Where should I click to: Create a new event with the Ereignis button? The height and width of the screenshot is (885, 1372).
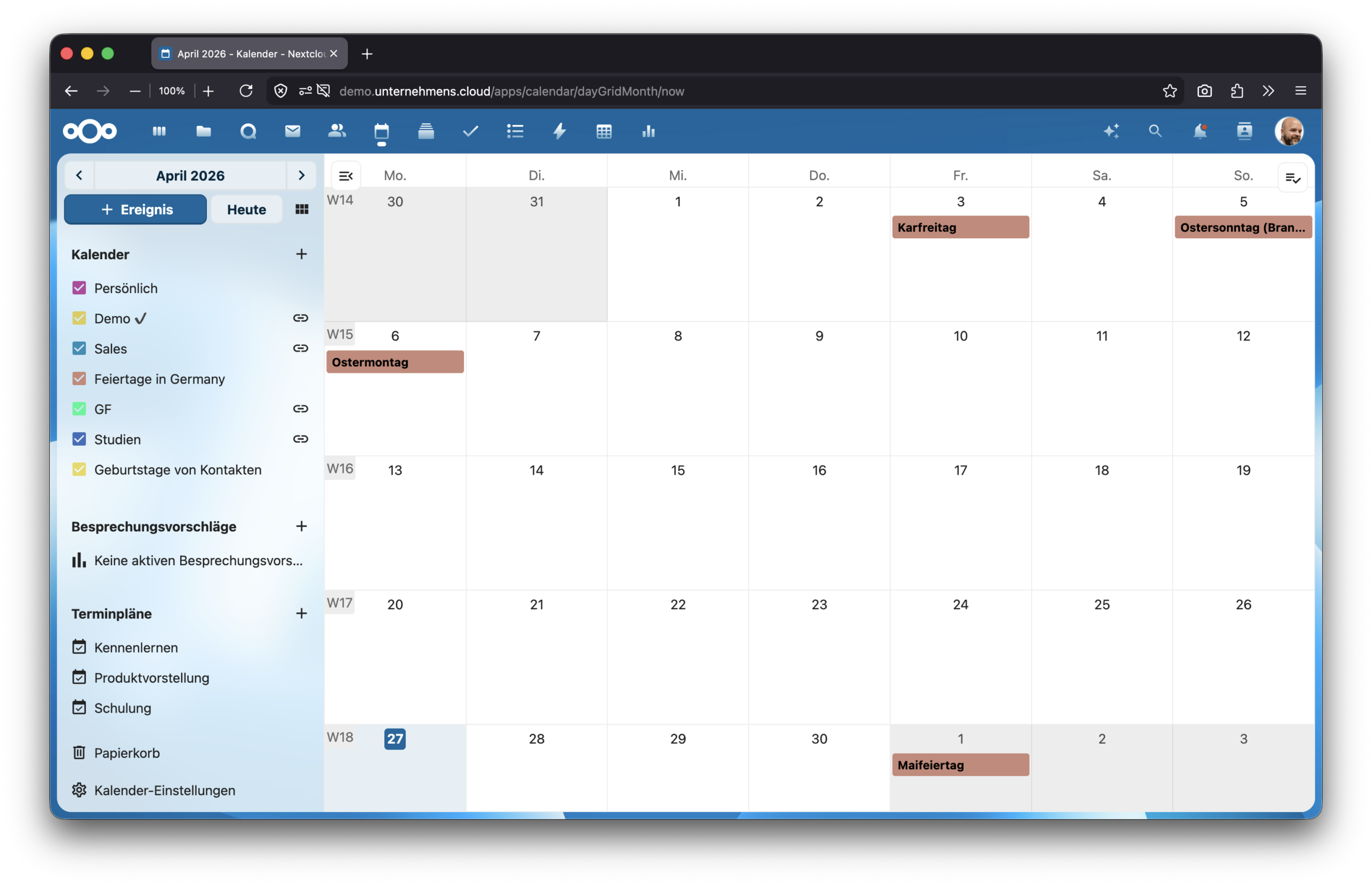(x=135, y=209)
